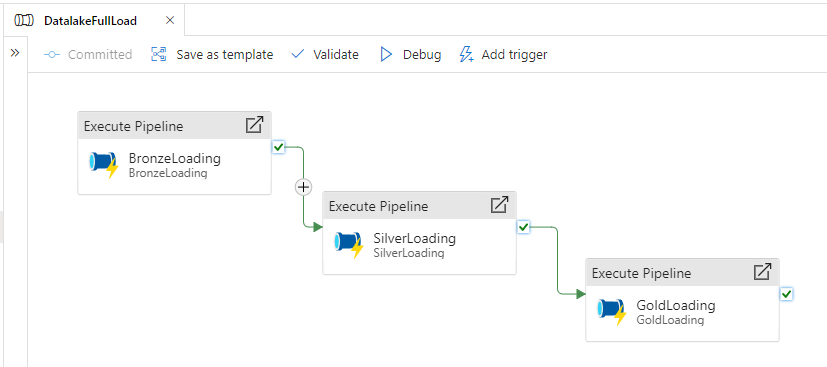Expand the collapsed left side panel
The width and height of the screenshot is (827, 367).
click(15, 53)
